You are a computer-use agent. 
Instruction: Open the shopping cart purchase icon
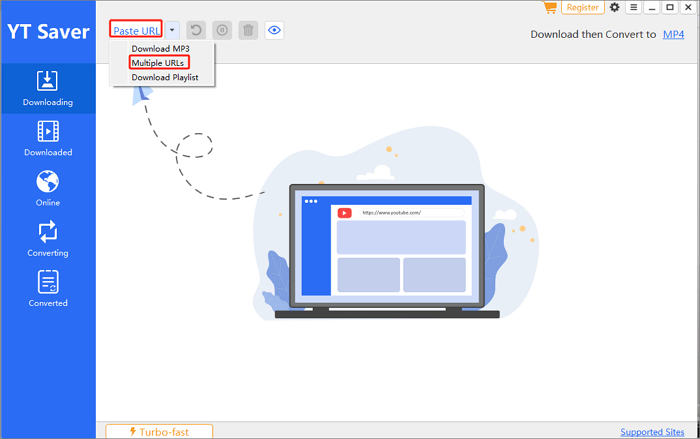[549, 7]
